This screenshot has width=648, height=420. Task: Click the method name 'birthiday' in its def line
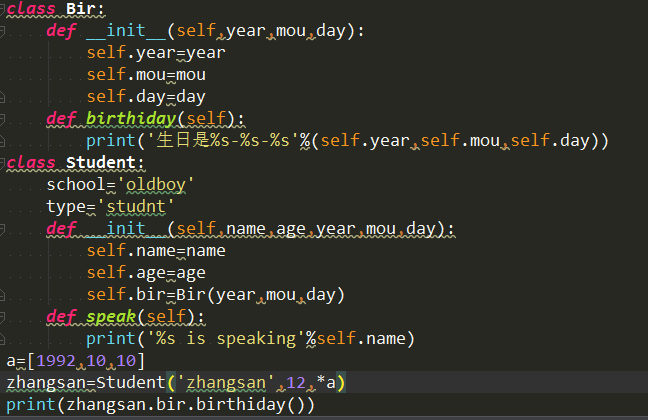(131, 119)
